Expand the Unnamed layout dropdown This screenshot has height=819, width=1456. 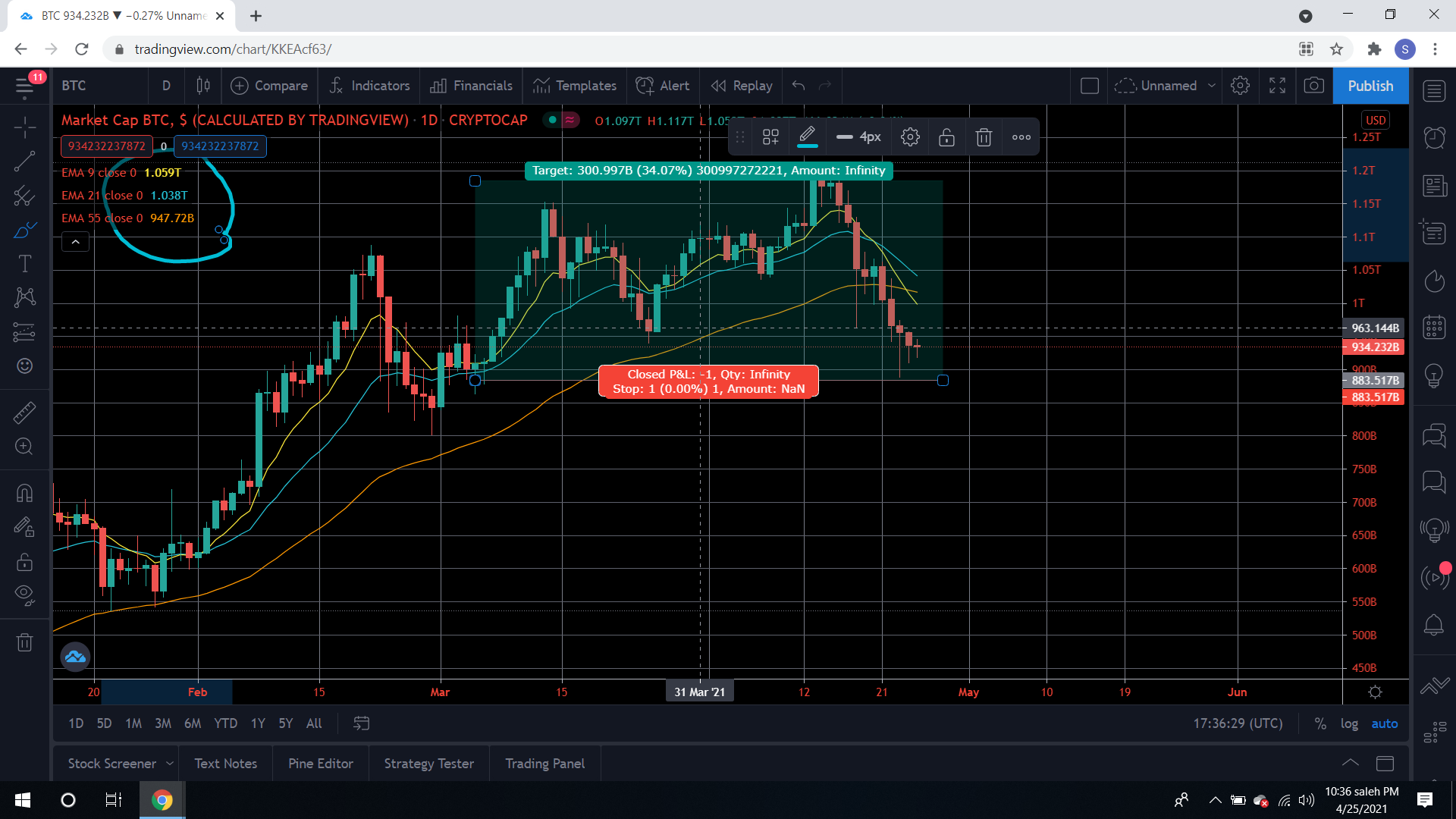[1211, 86]
